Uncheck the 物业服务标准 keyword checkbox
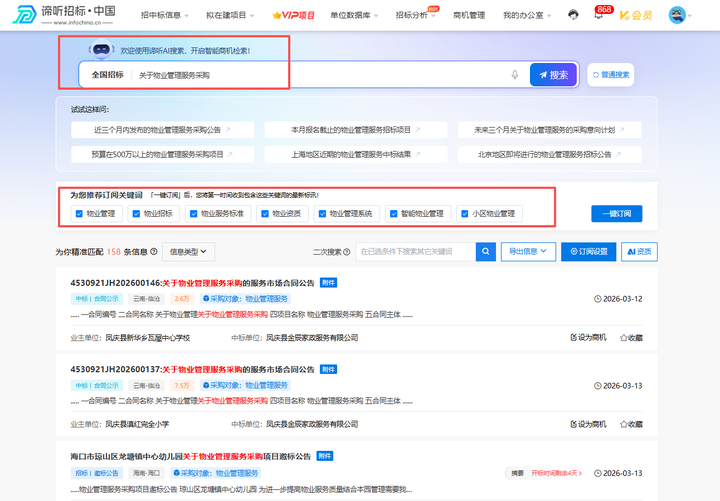Screen dimensions: 720x501 [x=193, y=214]
